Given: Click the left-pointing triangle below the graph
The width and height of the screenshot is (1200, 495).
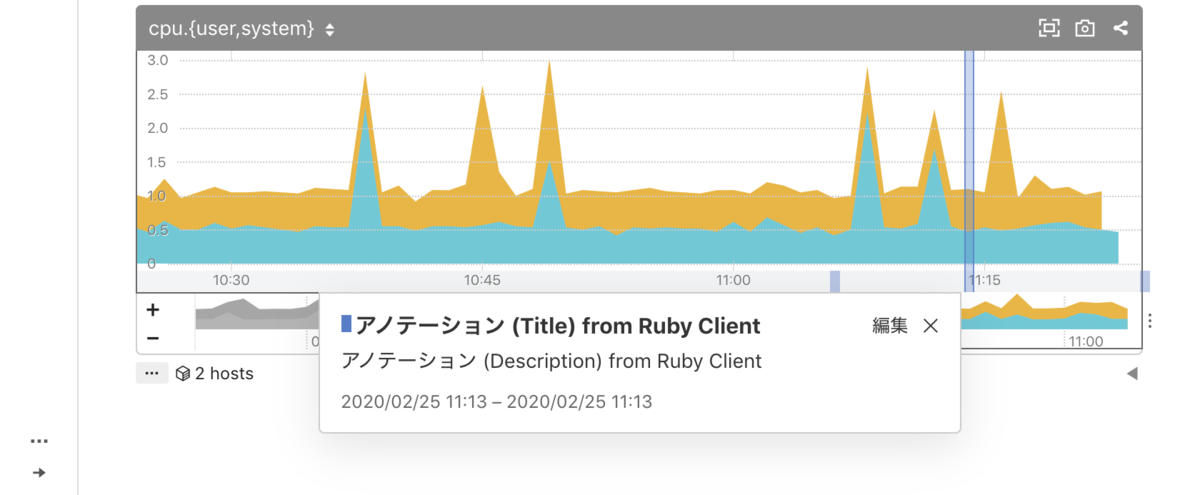Looking at the screenshot, I should tap(1132, 374).
